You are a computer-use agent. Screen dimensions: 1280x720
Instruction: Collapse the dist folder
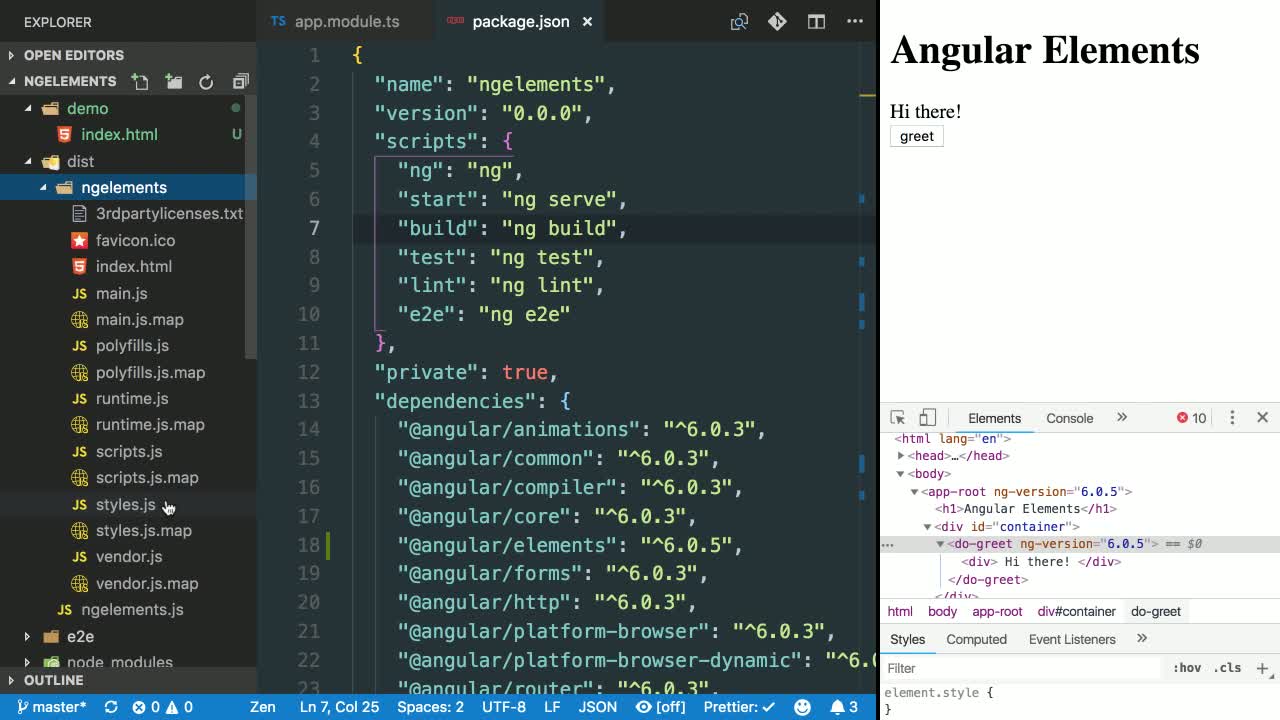tap(80, 161)
